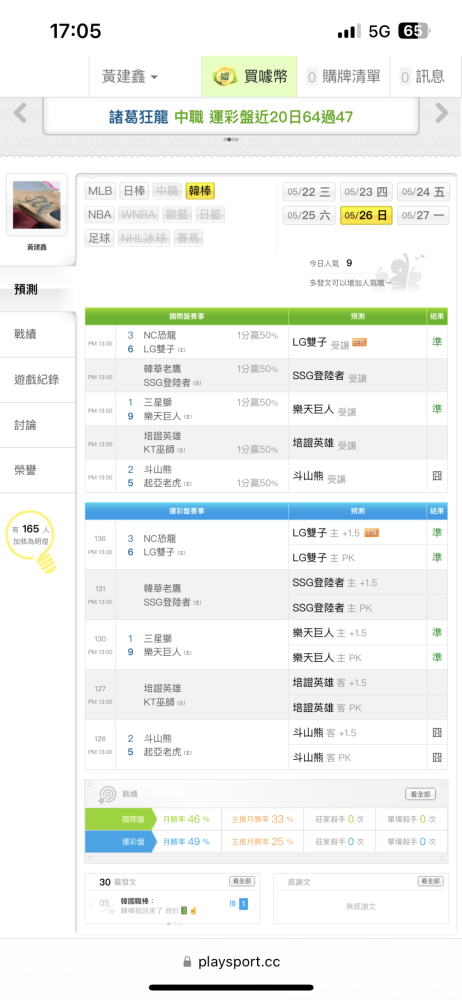Open the 黃建鑫 username dropdown
This screenshot has width=462, height=1000.
[130, 77]
